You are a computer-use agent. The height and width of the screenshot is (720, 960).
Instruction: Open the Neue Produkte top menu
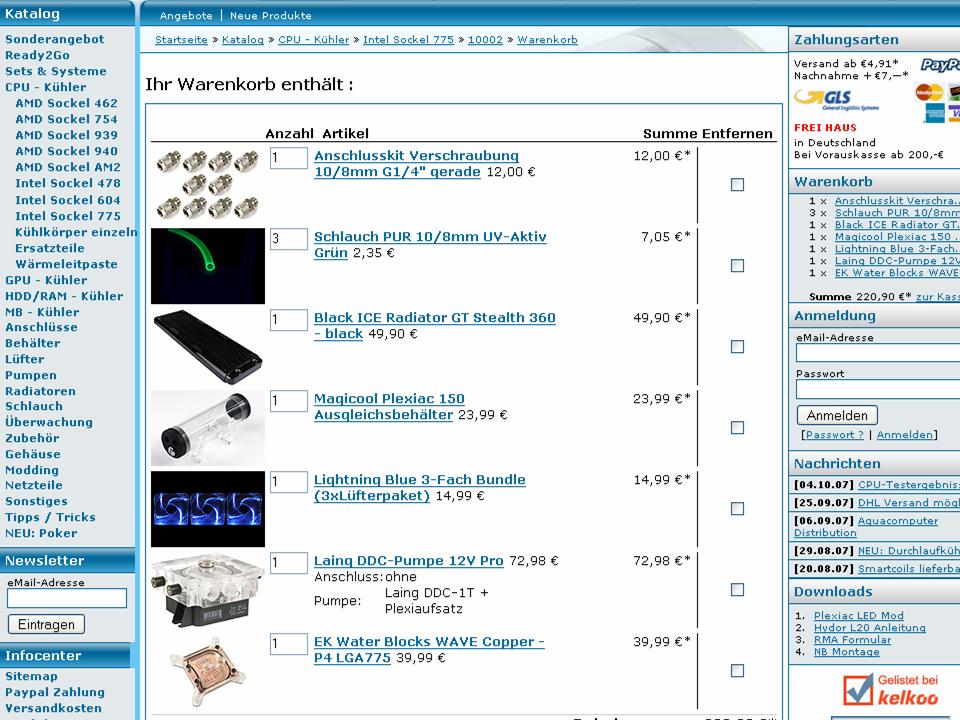[271, 15]
